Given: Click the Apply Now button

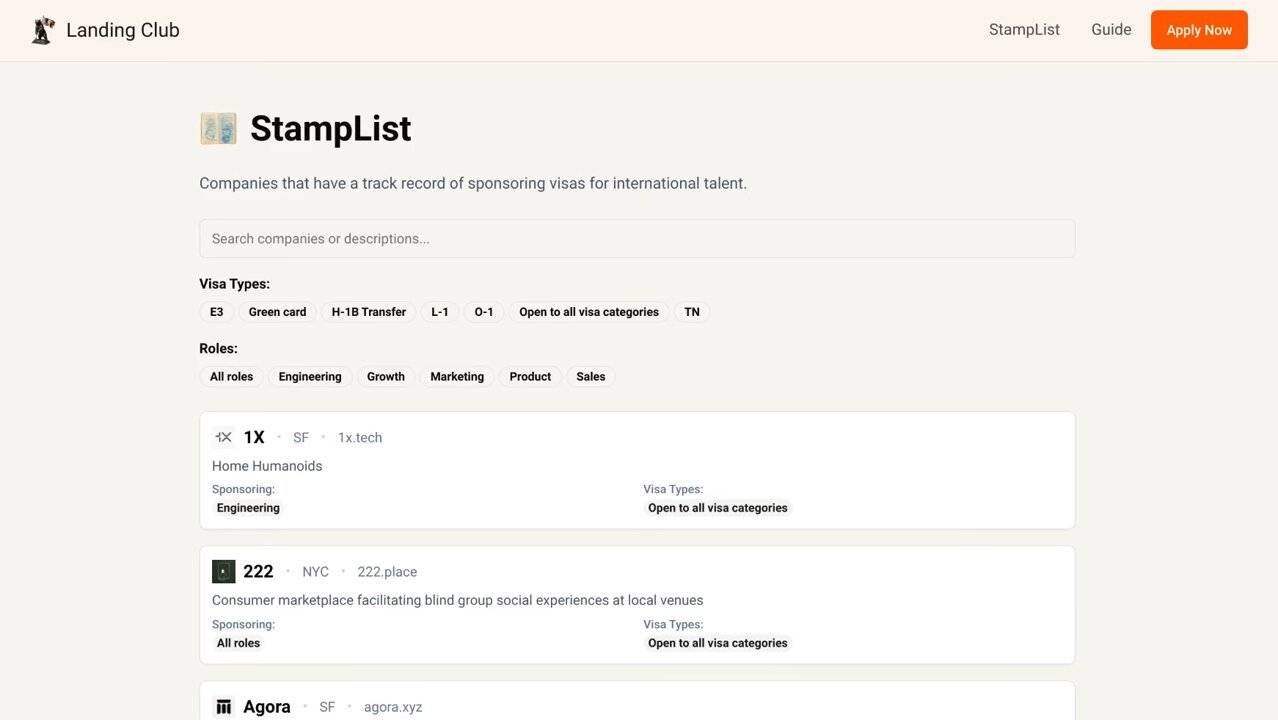Looking at the screenshot, I should (x=1199, y=30).
